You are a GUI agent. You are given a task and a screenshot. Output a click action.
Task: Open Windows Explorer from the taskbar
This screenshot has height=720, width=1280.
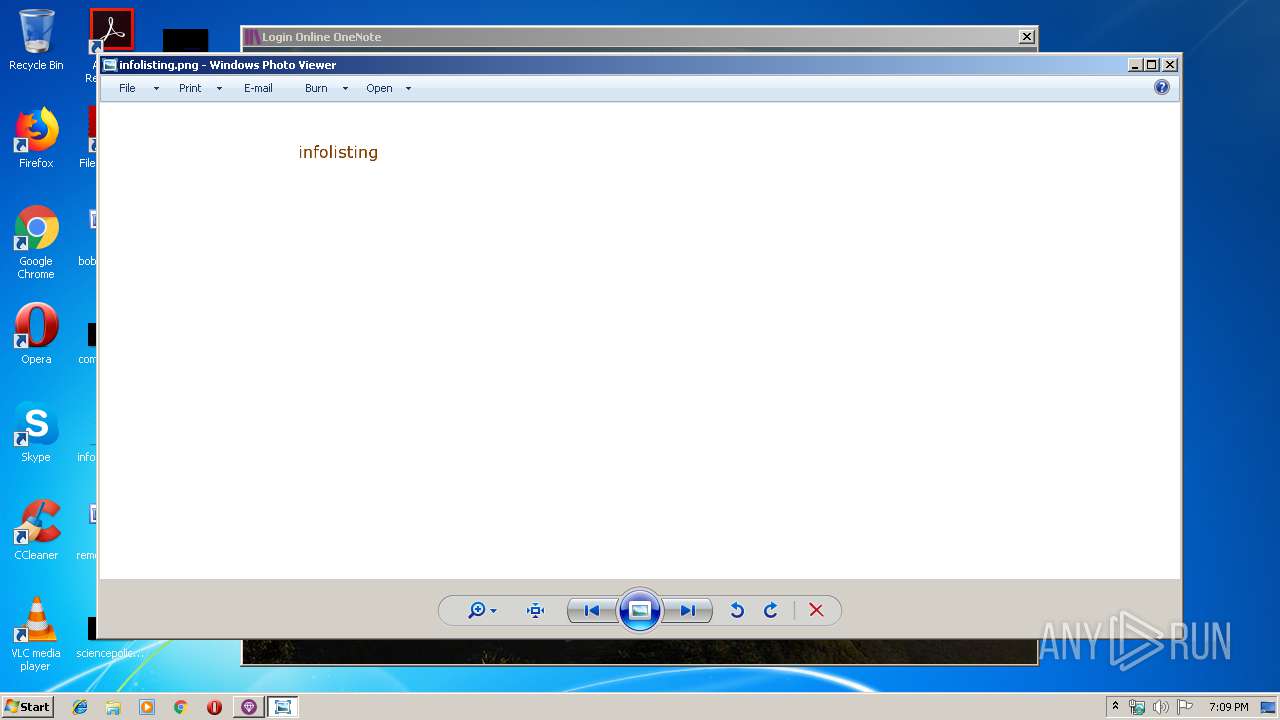point(113,707)
